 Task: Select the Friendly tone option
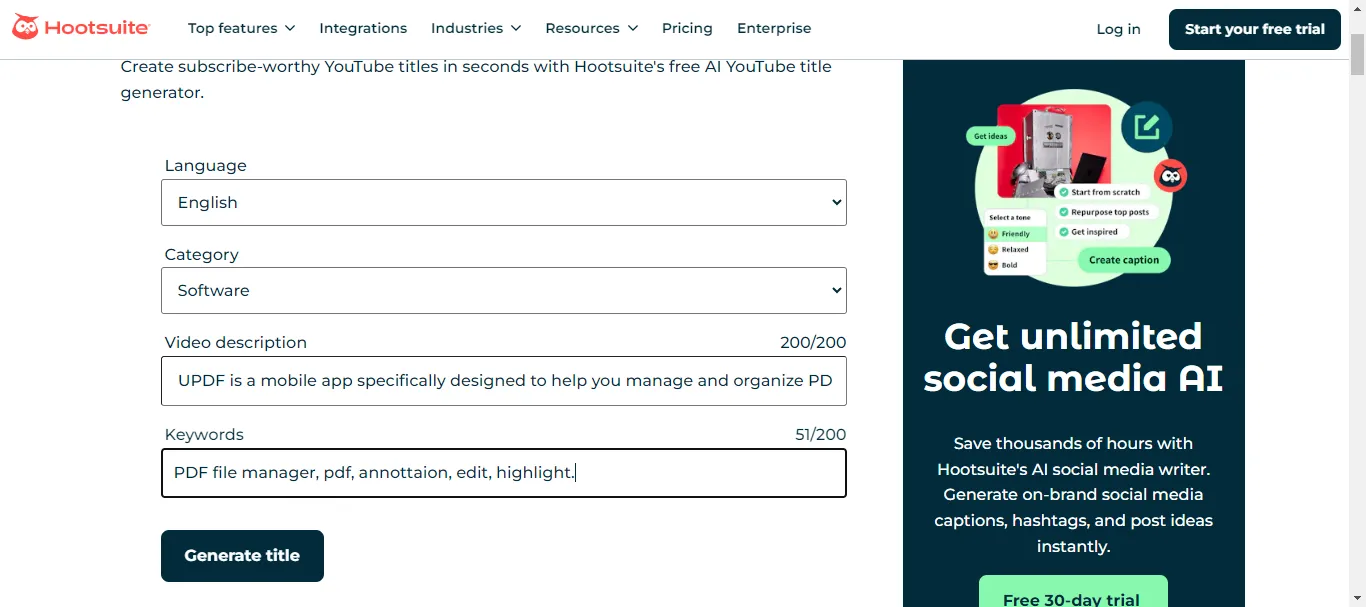(x=1016, y=233)
